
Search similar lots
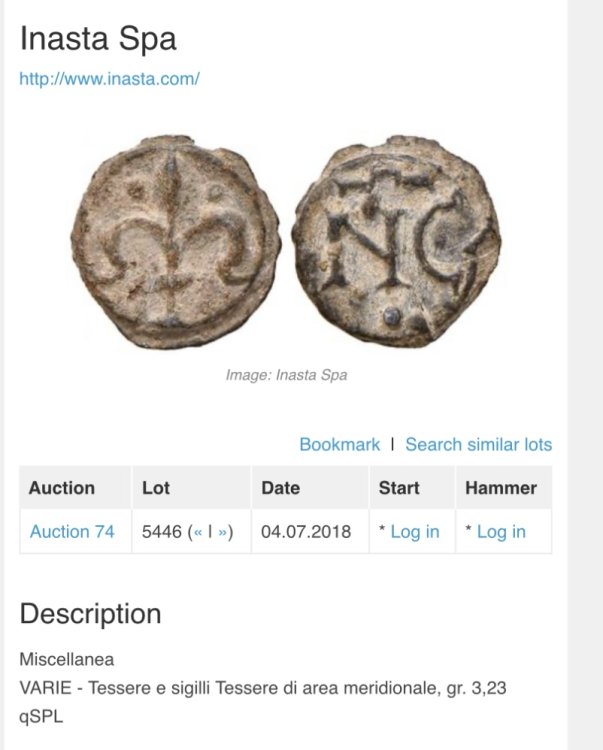478,445
